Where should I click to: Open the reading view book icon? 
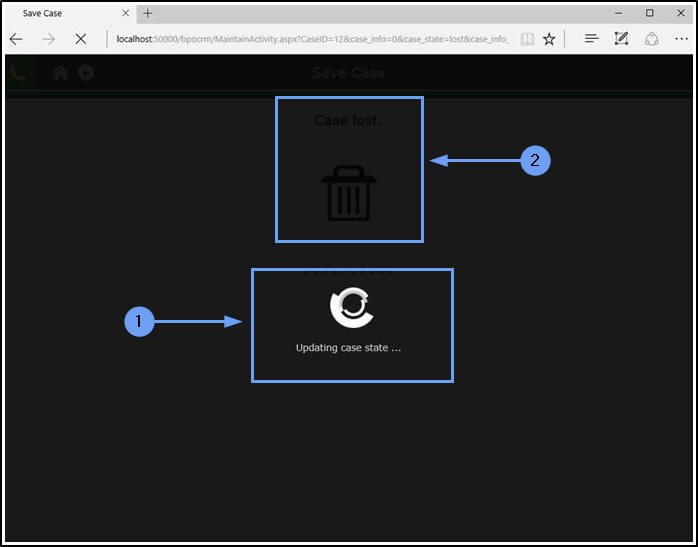click(527, 39)
